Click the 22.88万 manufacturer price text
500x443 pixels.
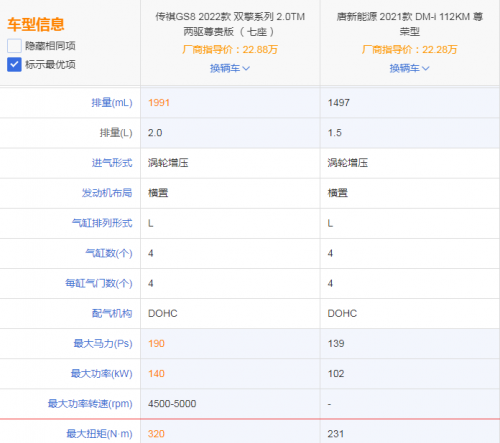tap(260, 50)
